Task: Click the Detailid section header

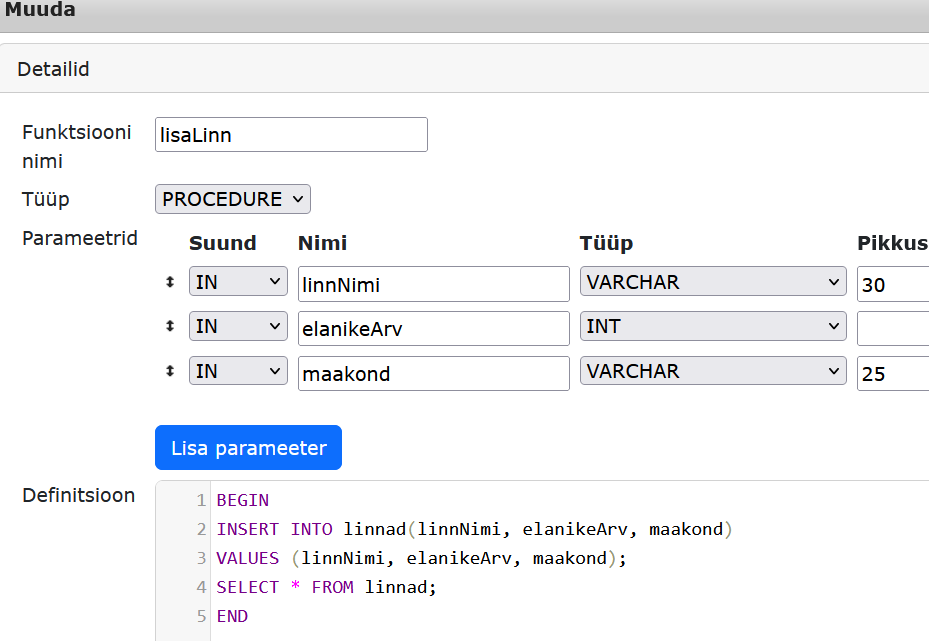Action: 54,69
